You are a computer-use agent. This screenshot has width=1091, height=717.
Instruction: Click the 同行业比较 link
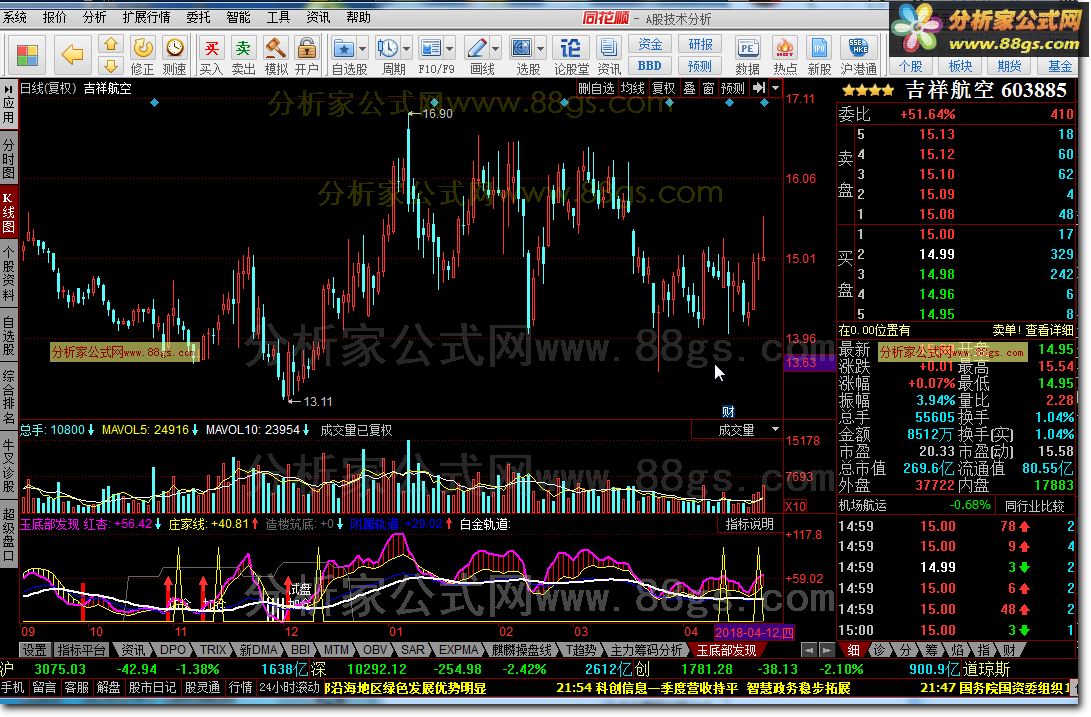click(x=1035, y=506)
